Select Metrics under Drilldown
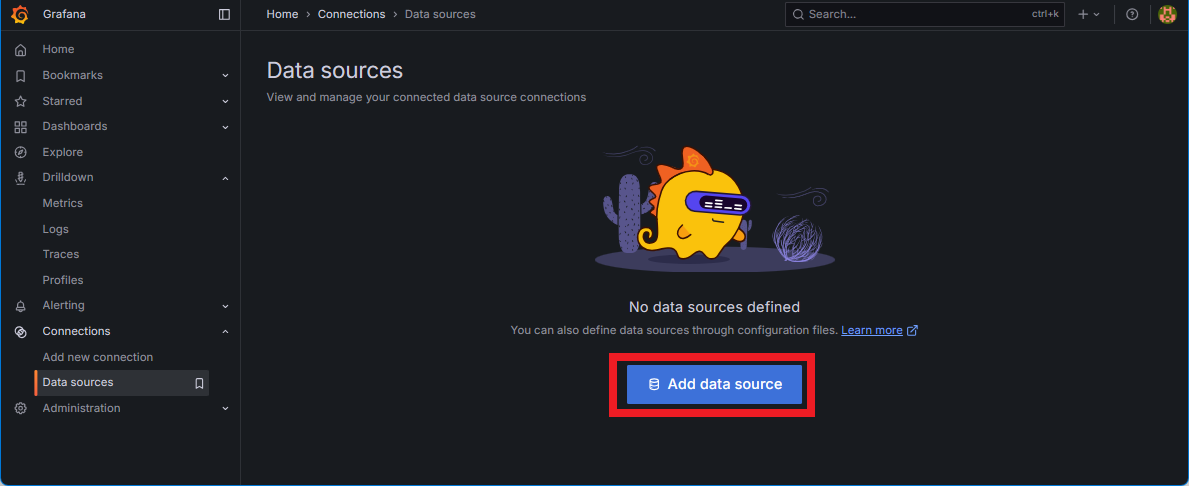 point(63,203)
